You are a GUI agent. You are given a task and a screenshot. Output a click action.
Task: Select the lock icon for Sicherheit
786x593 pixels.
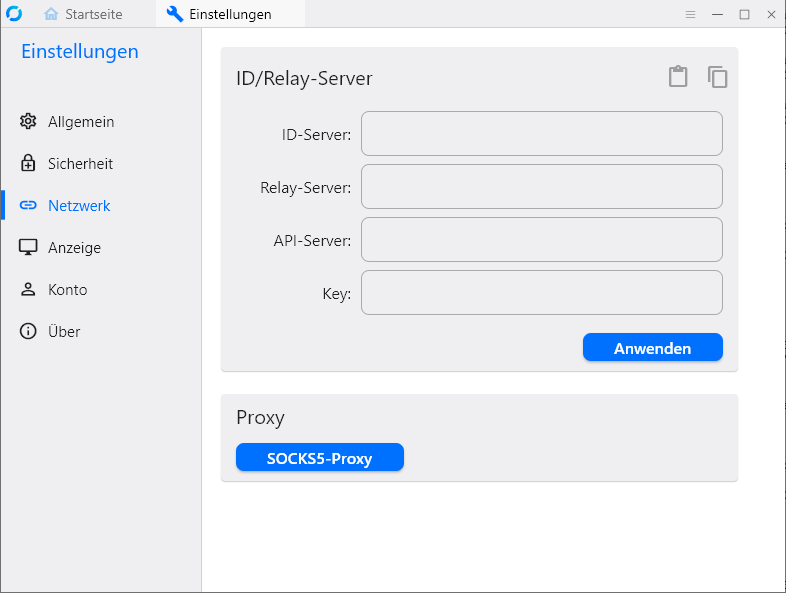pos(28,164)
